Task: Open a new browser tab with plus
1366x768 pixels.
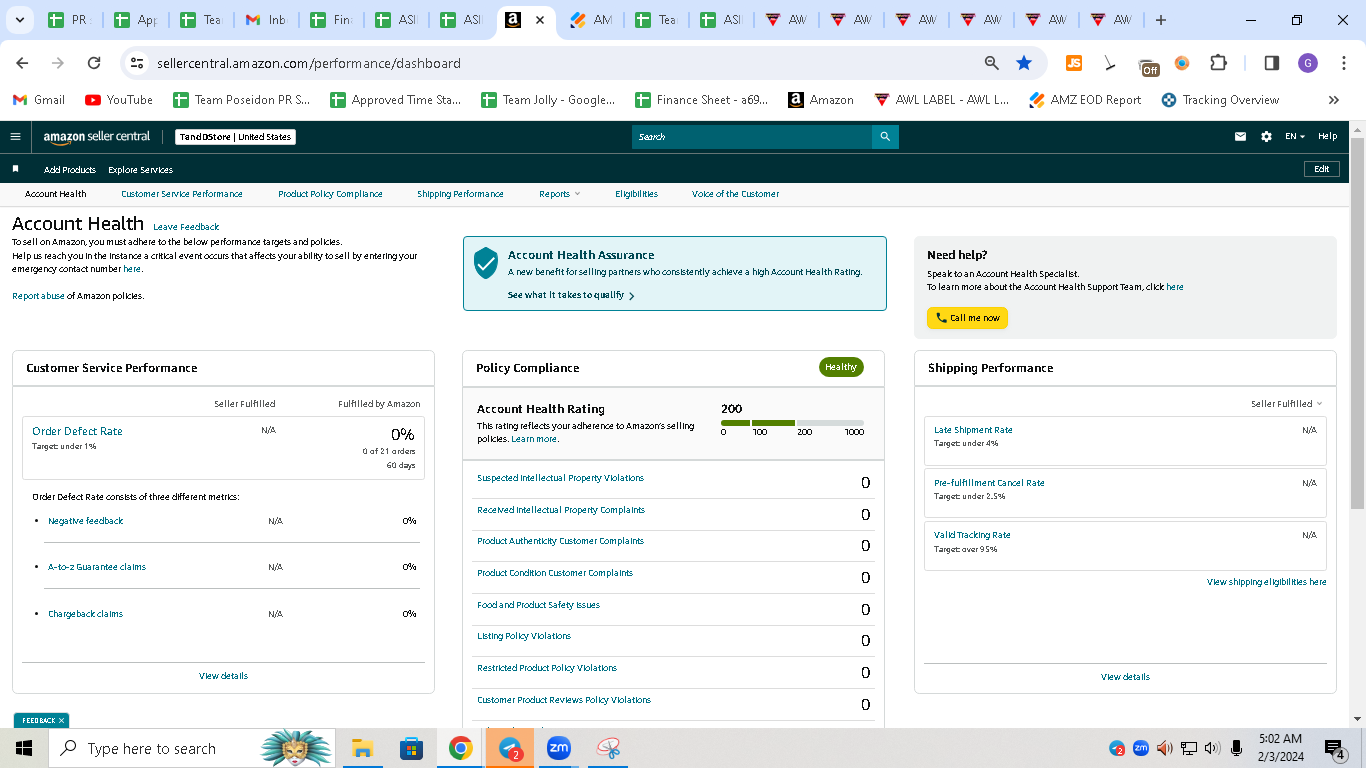Action: (x=1160, y=20)
